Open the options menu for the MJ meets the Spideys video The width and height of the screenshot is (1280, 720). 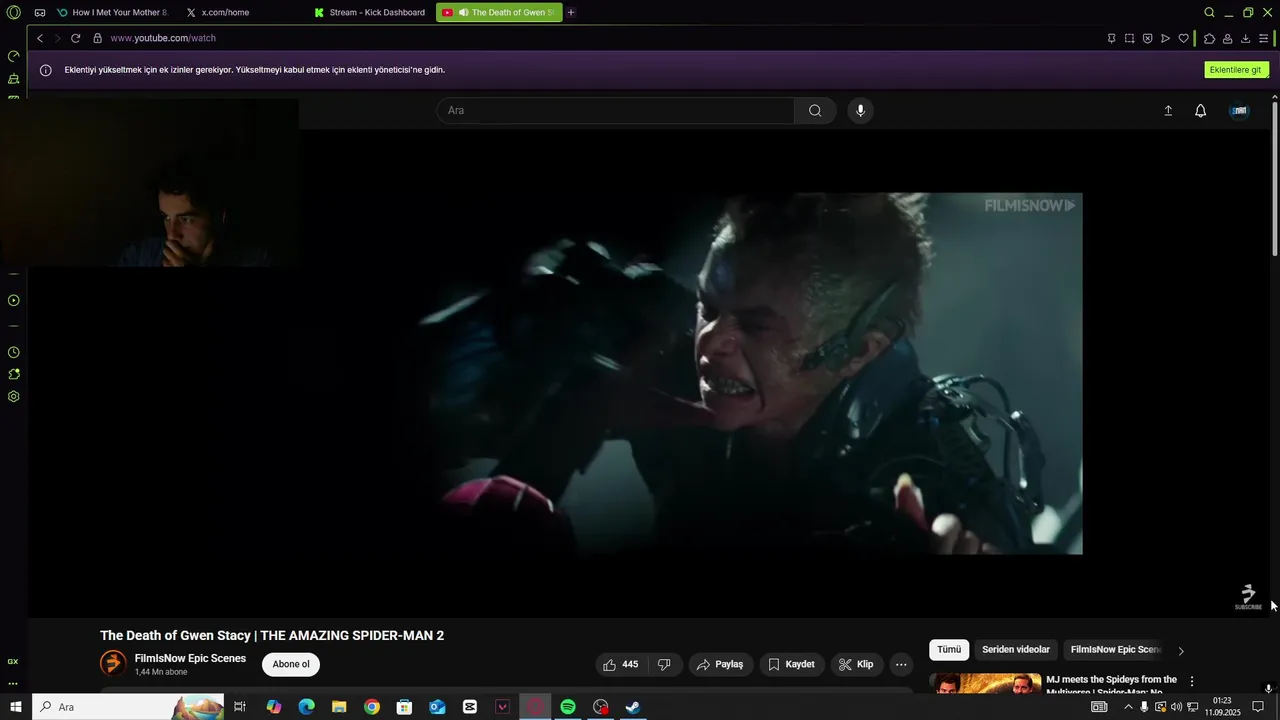coord(1191,681)
